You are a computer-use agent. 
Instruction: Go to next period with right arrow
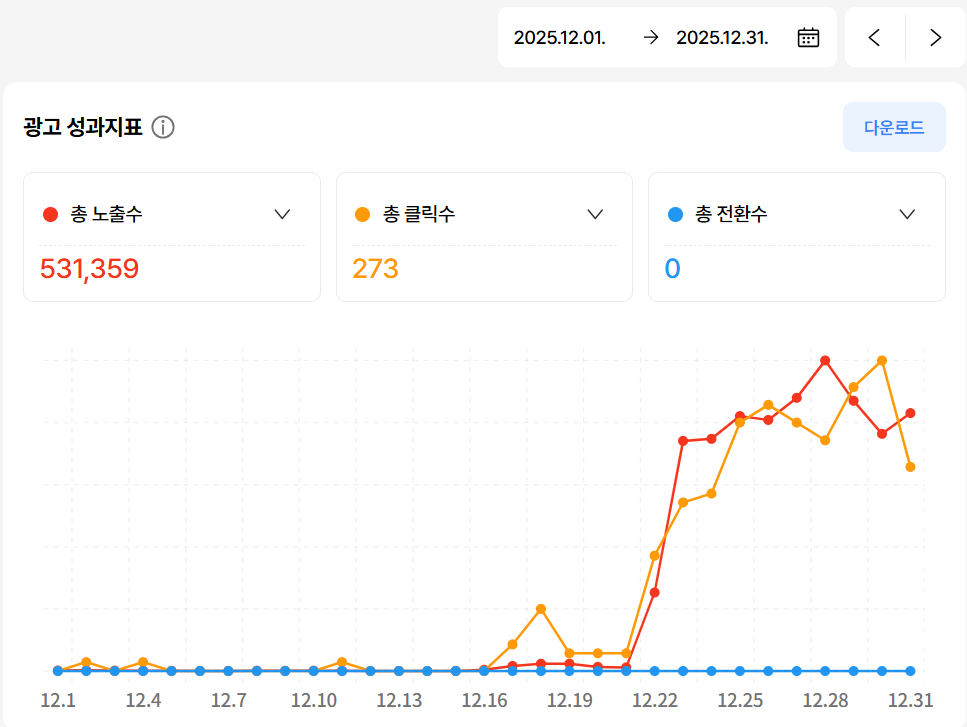[936, 38]
